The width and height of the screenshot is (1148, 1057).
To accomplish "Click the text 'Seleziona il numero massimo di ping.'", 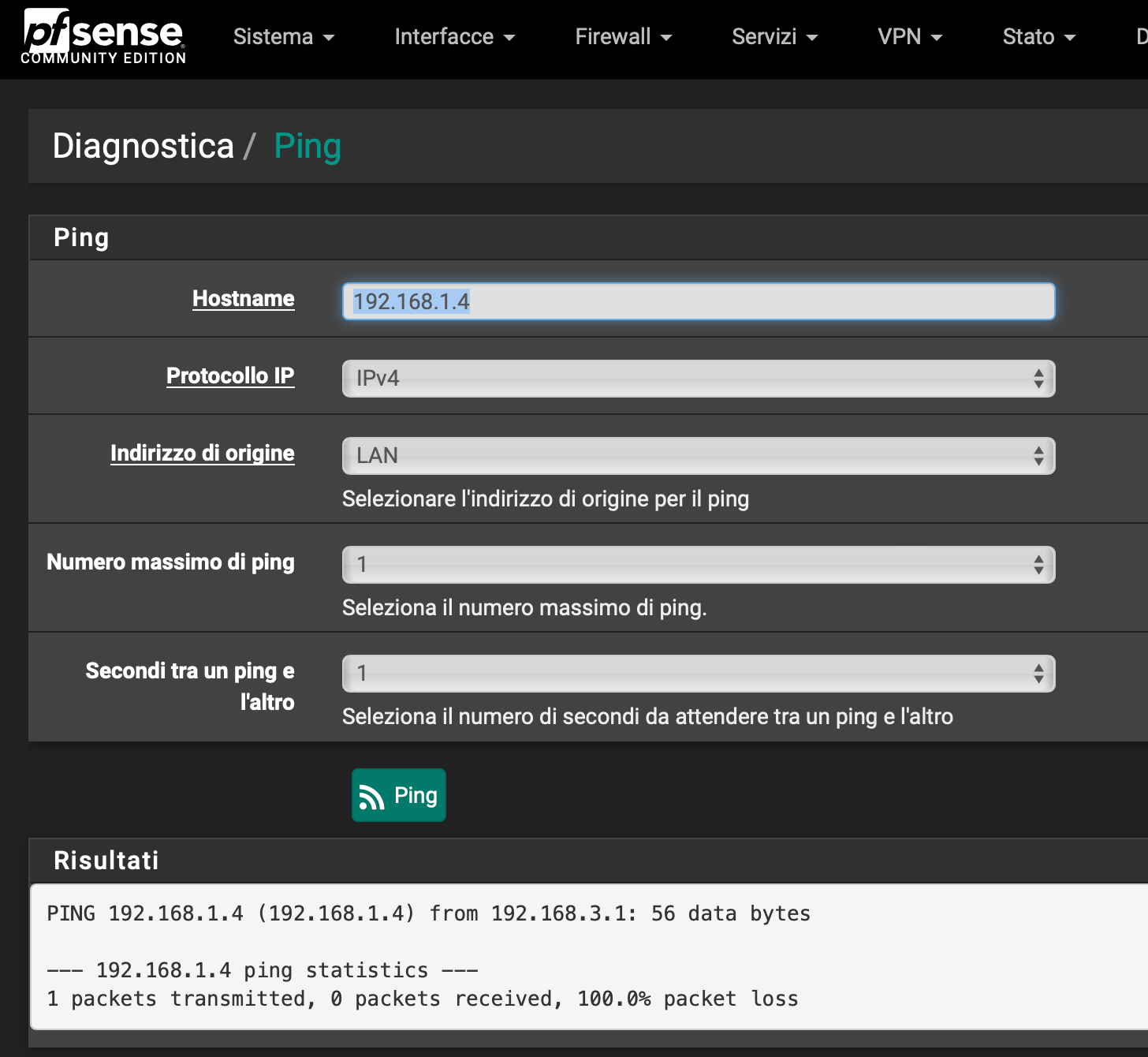I will coord(524,608).
